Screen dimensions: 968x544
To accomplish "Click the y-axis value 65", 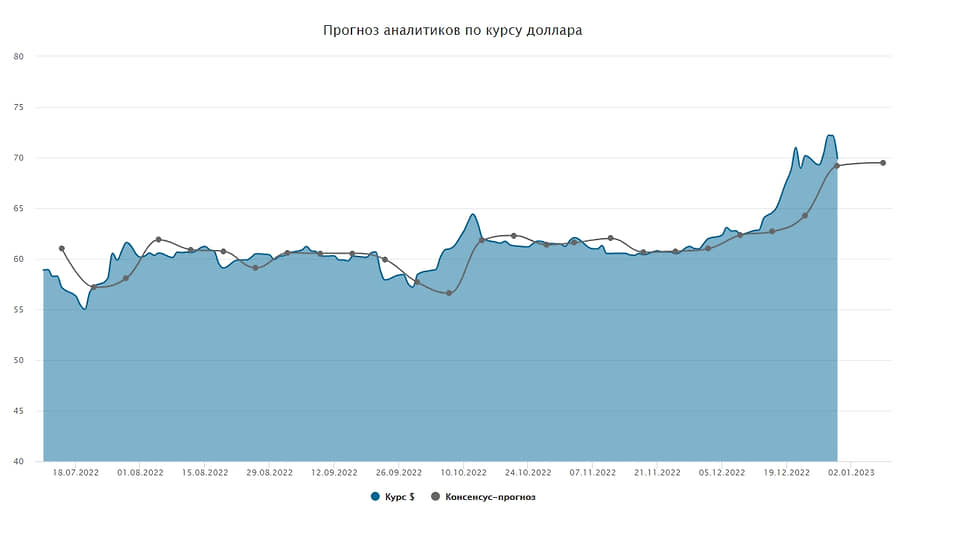I will coord(19,209).
